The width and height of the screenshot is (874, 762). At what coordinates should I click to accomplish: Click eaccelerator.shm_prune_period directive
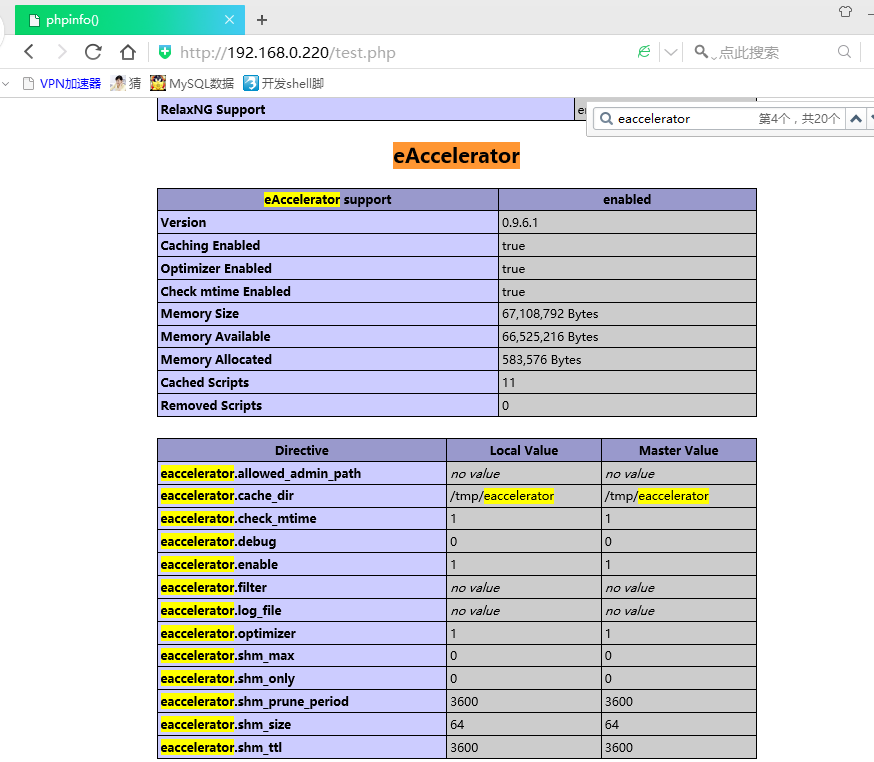(x=254, y=701)
